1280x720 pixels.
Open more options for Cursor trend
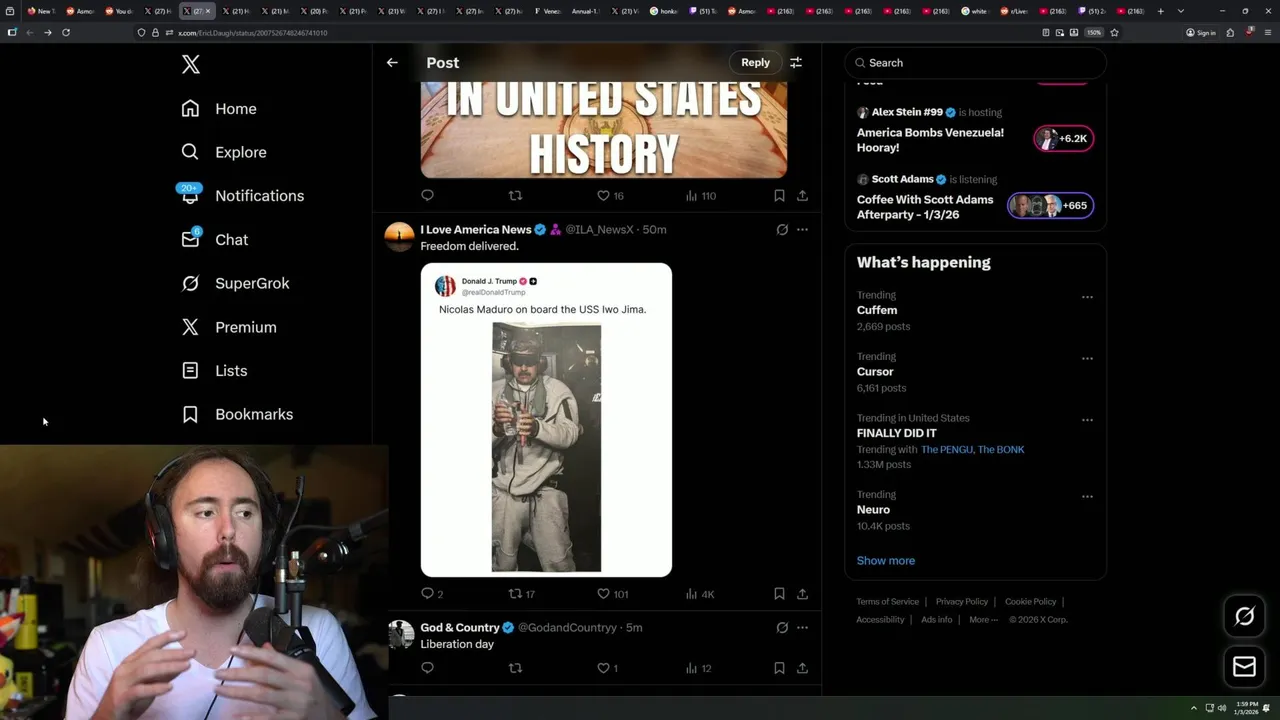coord(1087,359)
